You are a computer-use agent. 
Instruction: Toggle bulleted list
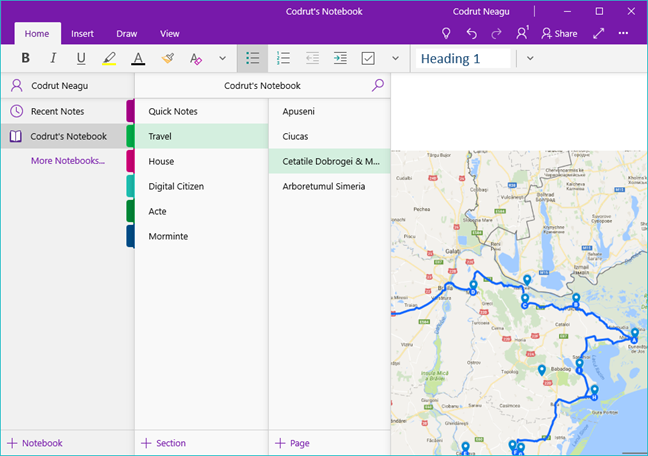click(253, 58)
